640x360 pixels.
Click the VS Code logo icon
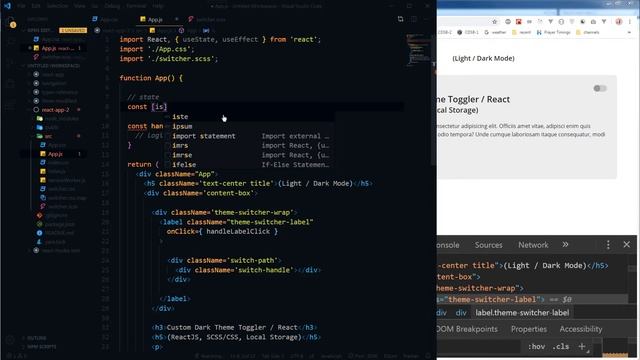[x=7, y=6]
